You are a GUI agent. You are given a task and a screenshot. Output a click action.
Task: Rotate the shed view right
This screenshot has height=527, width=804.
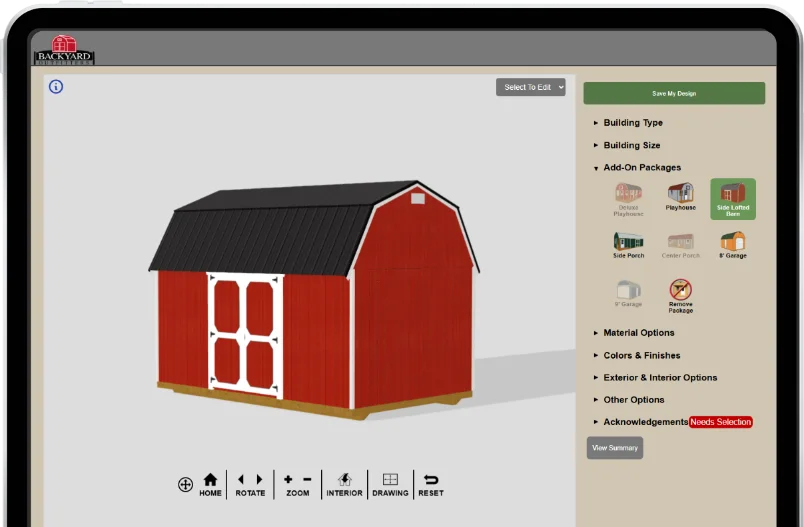259,480
